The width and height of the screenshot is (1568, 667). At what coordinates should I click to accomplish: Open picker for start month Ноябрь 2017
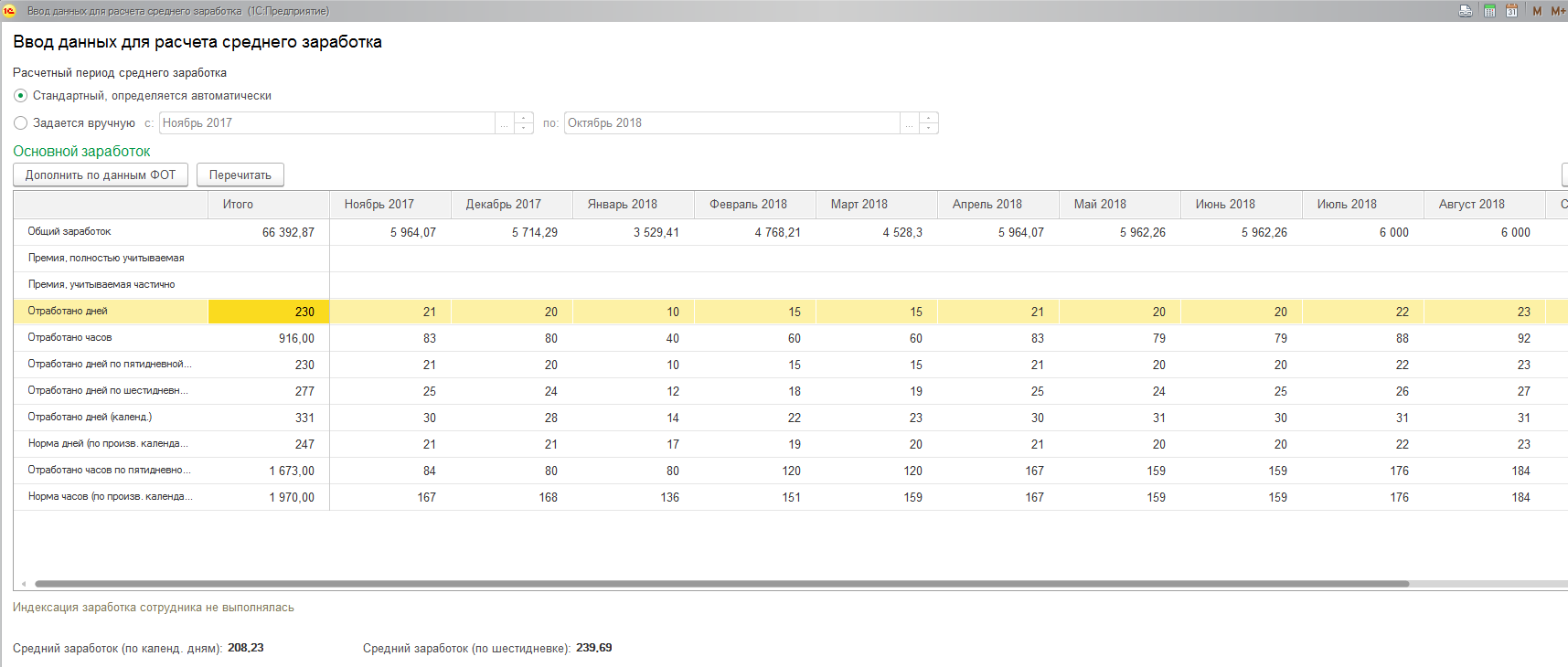pos(504,123)
